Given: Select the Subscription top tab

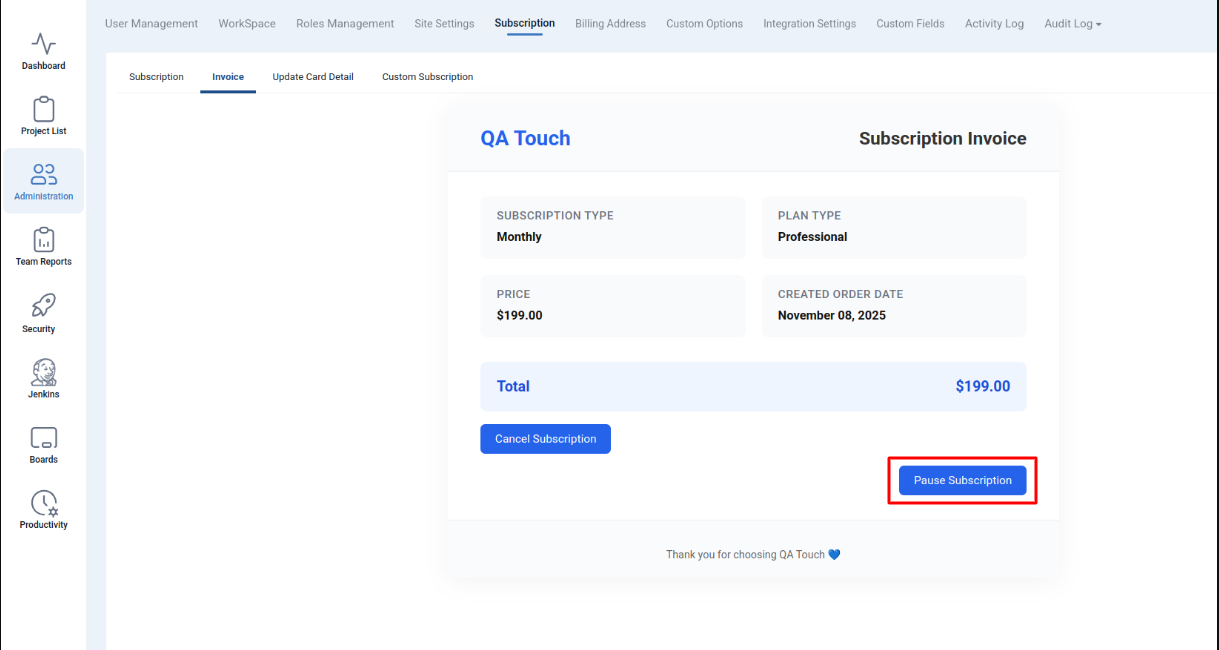Looking at the screenshot, I should point(524,23).
